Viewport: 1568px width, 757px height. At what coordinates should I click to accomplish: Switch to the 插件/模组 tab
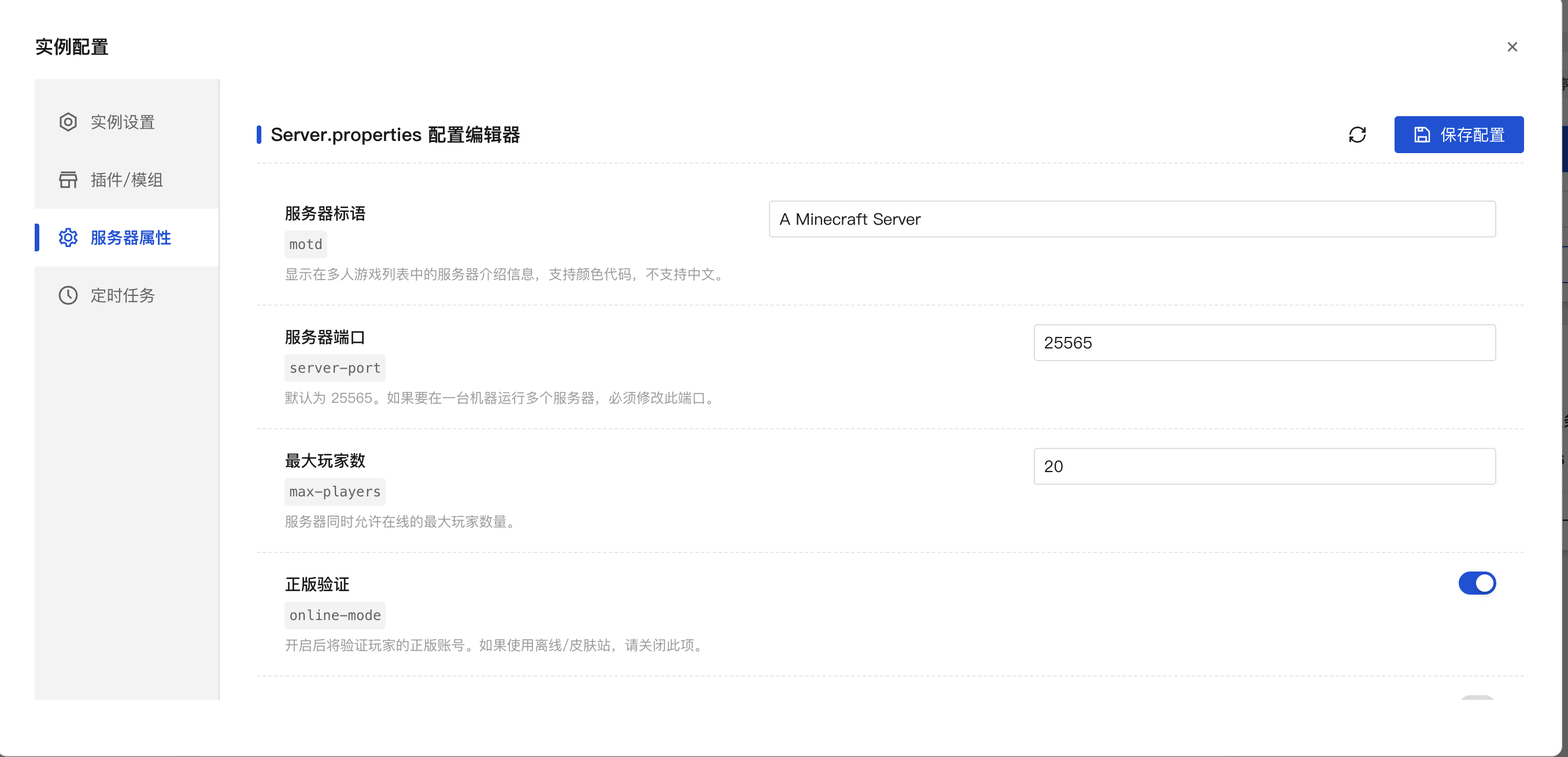click(x=126, y=180)
